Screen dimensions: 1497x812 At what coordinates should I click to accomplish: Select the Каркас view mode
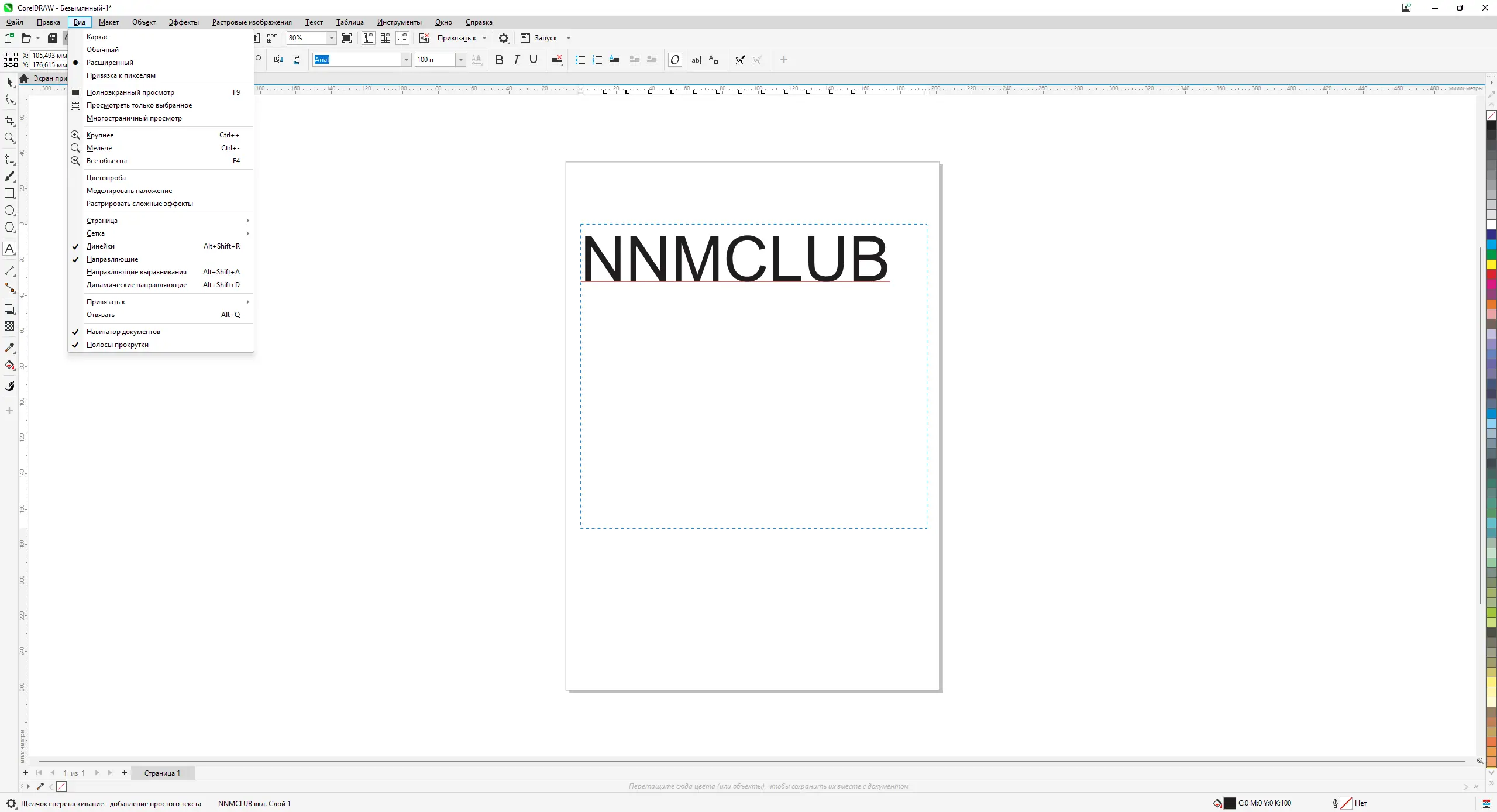pos(98,37)
